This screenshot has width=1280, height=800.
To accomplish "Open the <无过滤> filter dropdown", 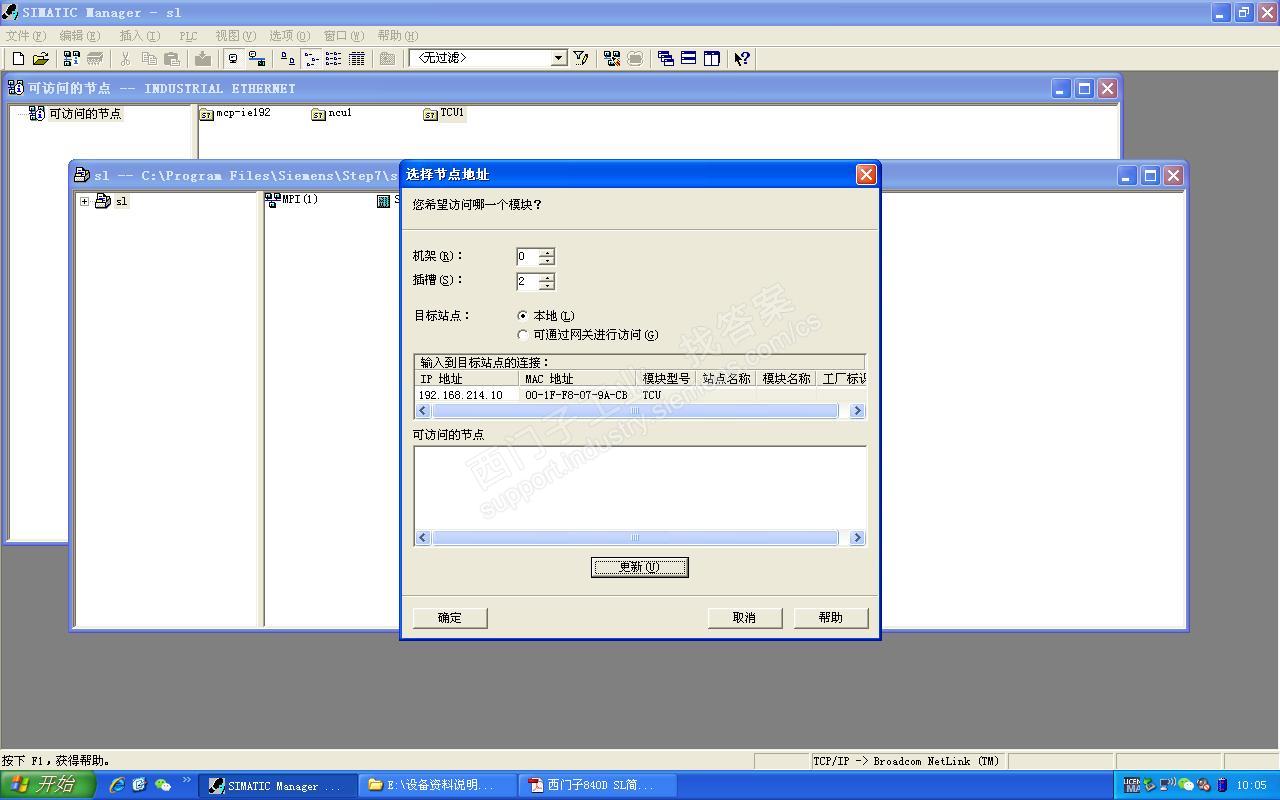I will click(559, 59).
